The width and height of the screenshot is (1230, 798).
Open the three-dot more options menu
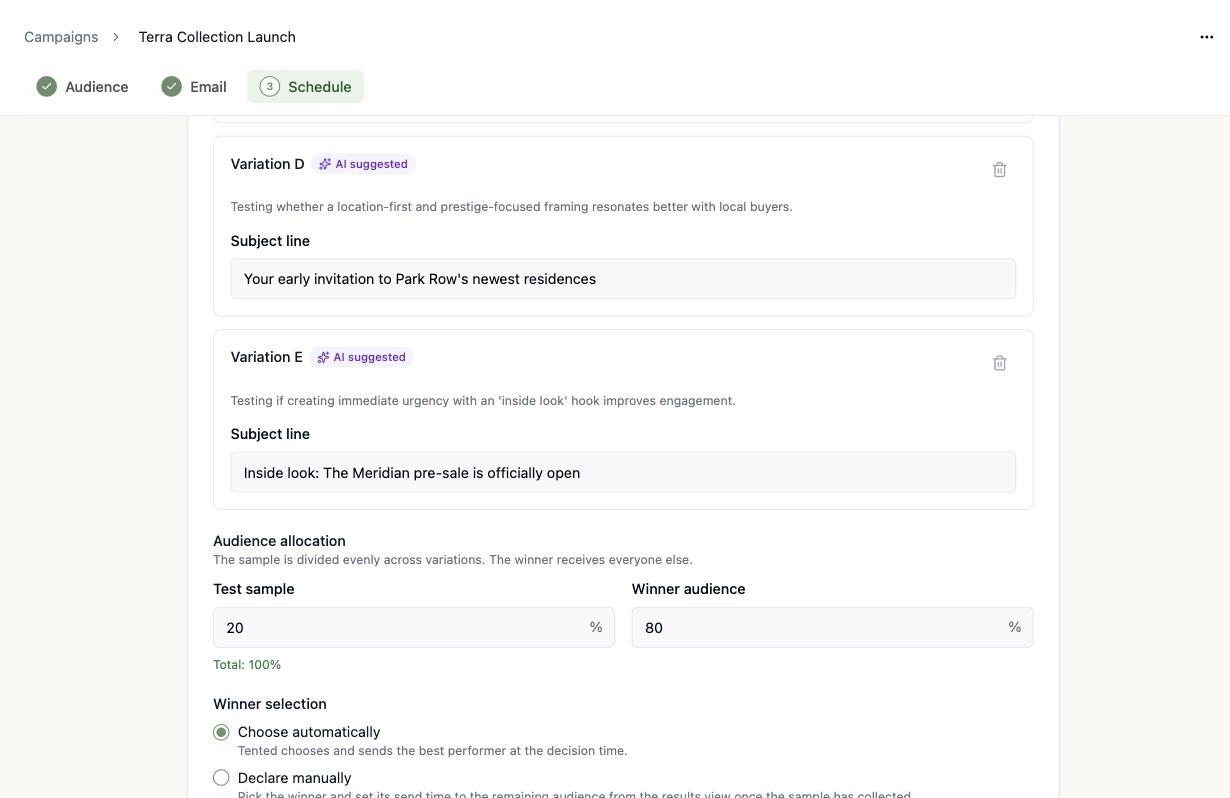click(x=1206, y=37)
